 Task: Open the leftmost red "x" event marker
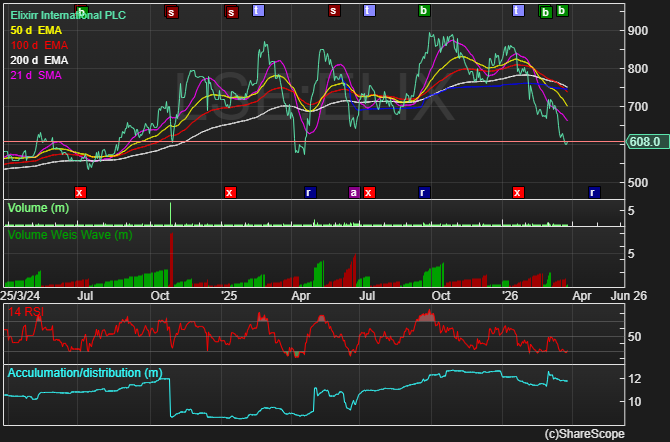81,191
